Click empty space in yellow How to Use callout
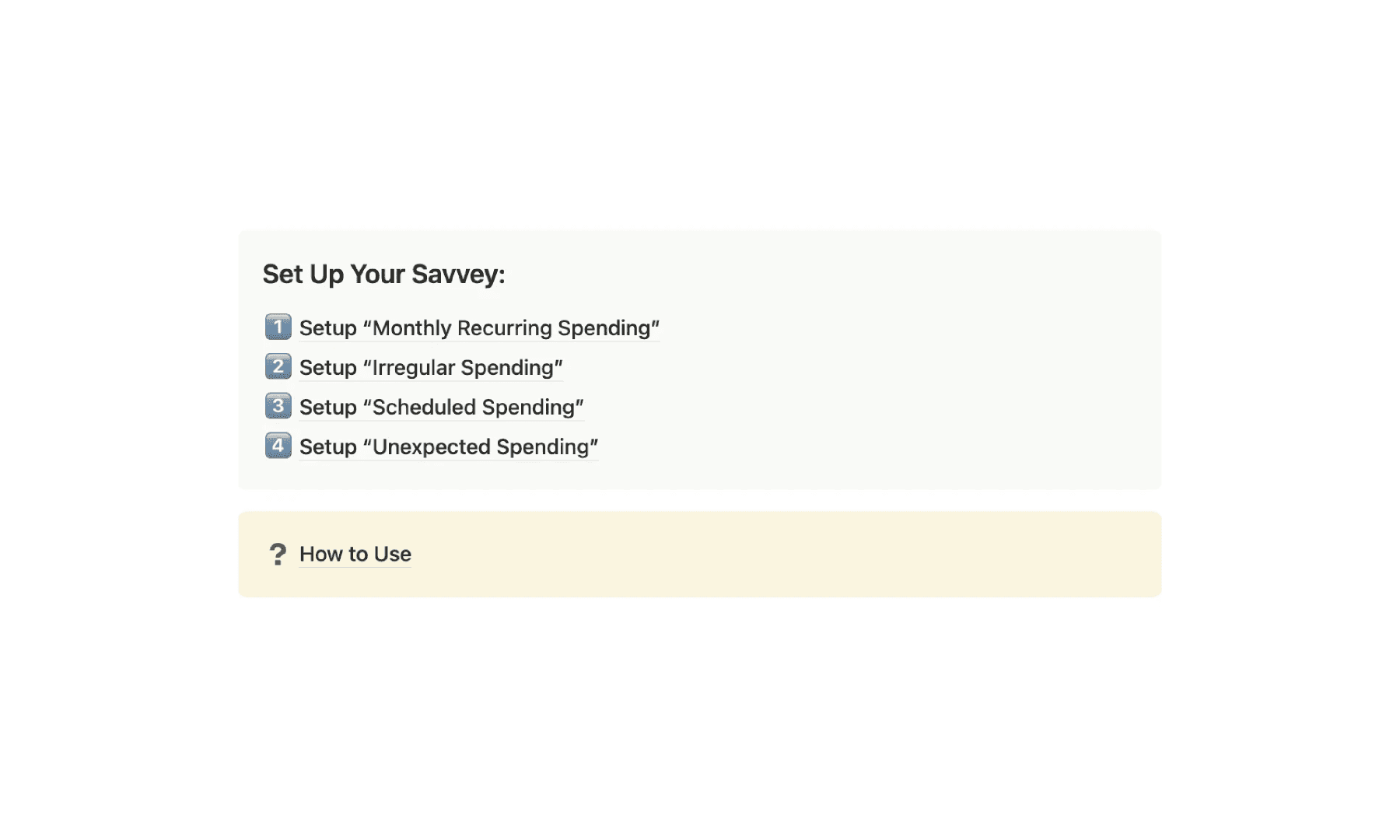This screenshot has height=840, width=1400. pyautogui.click(x=778, y=554)
